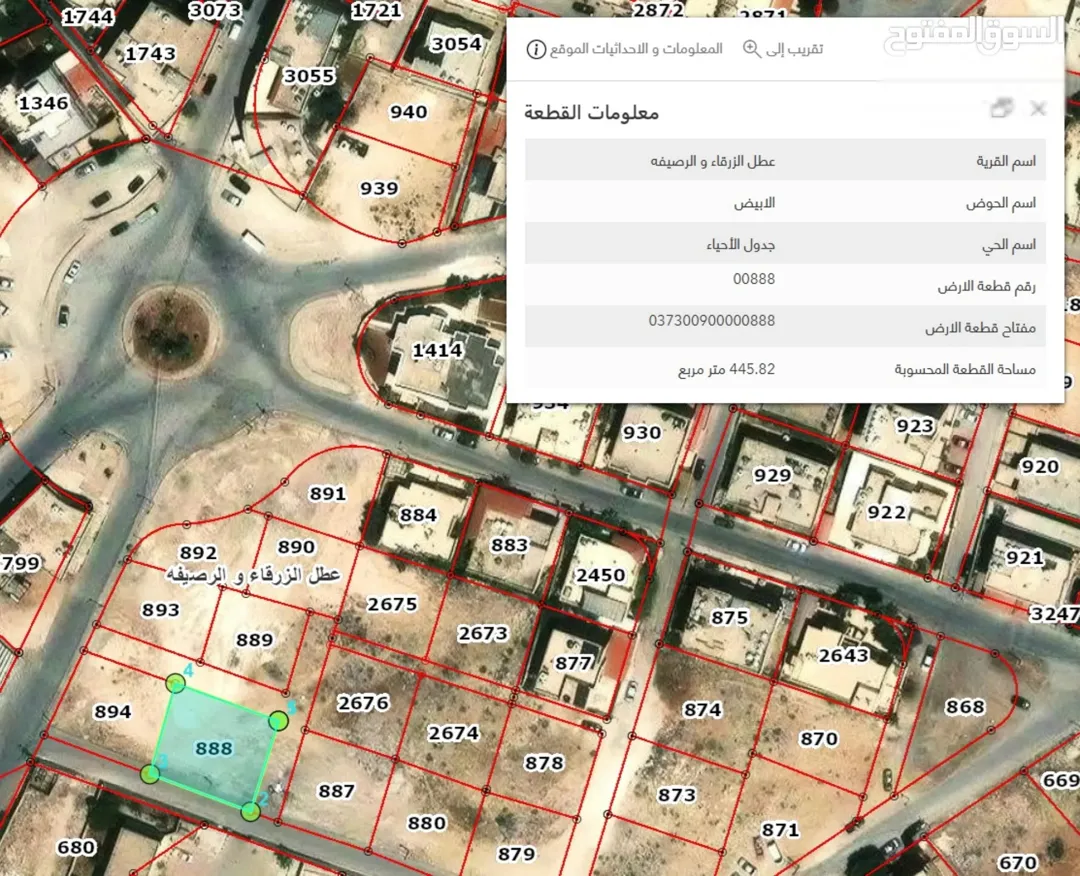Screen dimensions: 1080x876
Task: Click vertex marker 2 at parcel's bottom corner
Action: pyautogui.click(x=251, y=812)
